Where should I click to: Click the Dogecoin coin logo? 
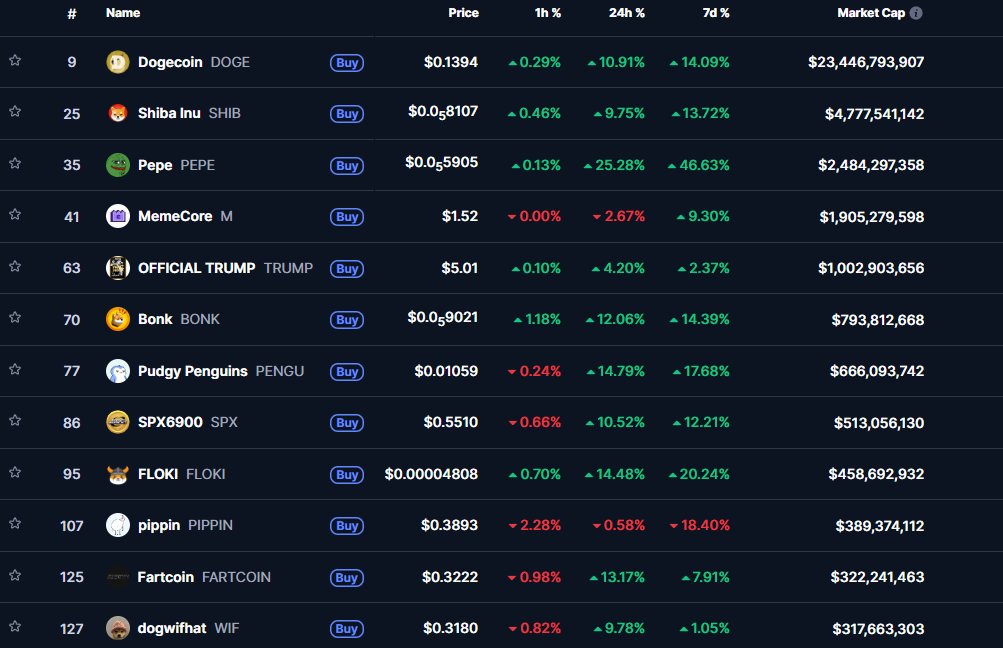pos(118,62)
